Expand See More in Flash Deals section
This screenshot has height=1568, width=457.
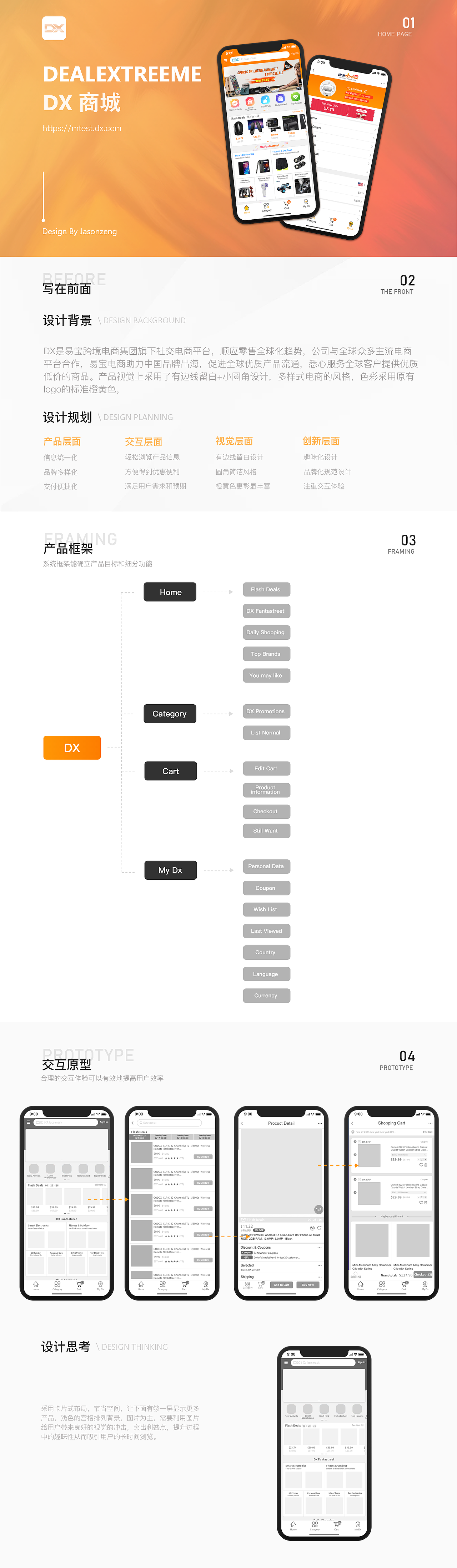click(x=100, y=1184)
